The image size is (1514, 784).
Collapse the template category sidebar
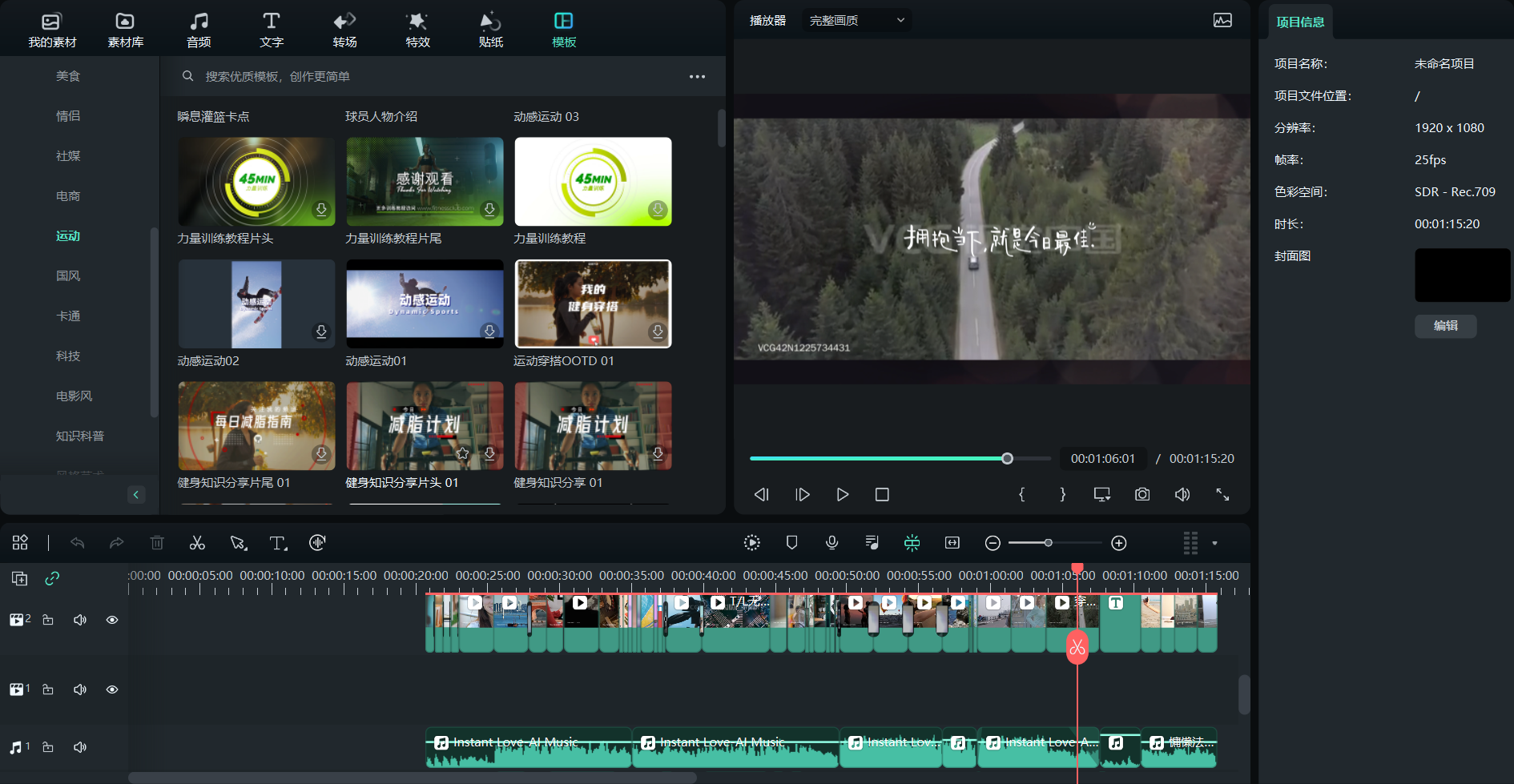point(136,494)
